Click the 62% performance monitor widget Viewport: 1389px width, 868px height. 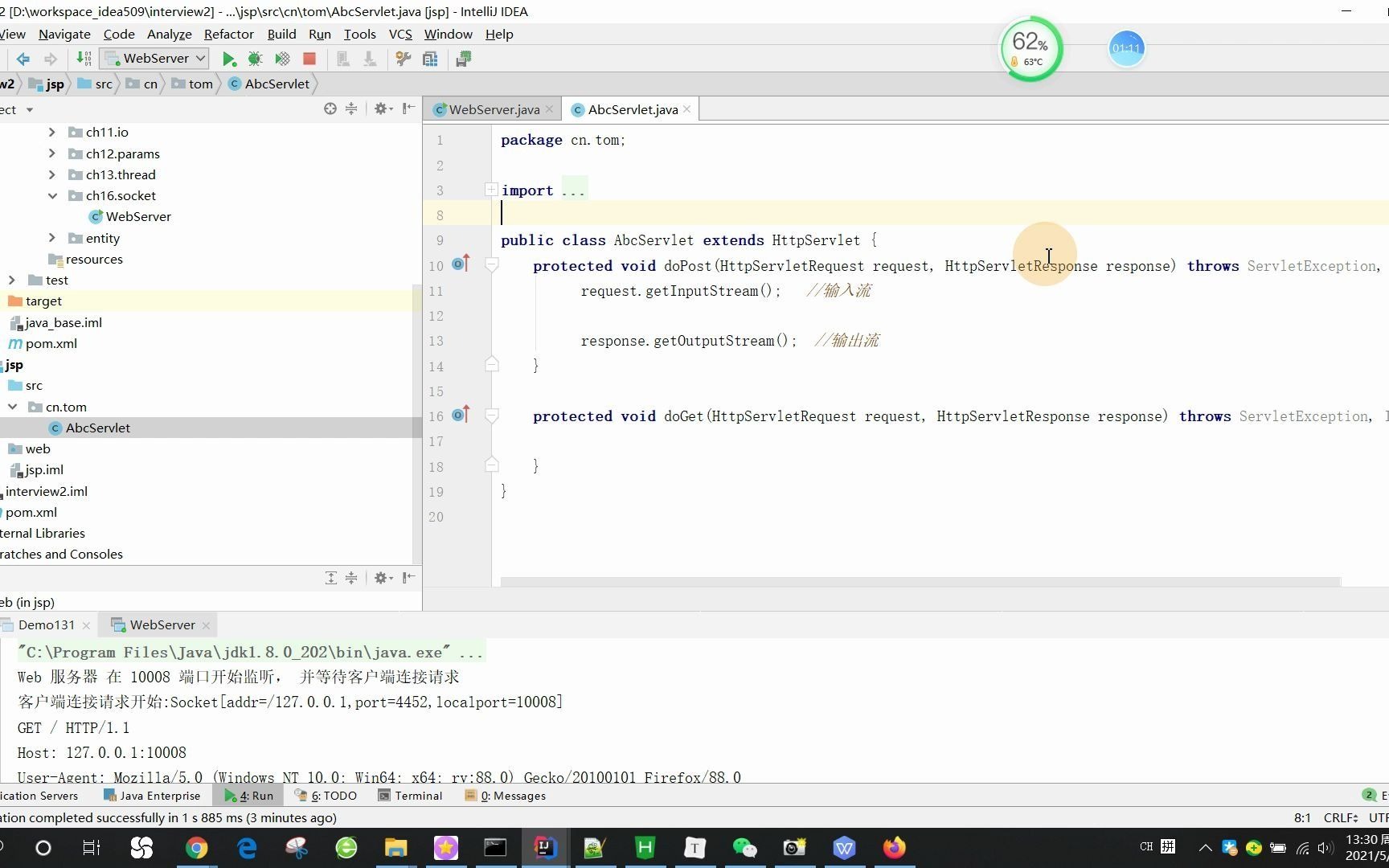click(x=1030, y=48)
